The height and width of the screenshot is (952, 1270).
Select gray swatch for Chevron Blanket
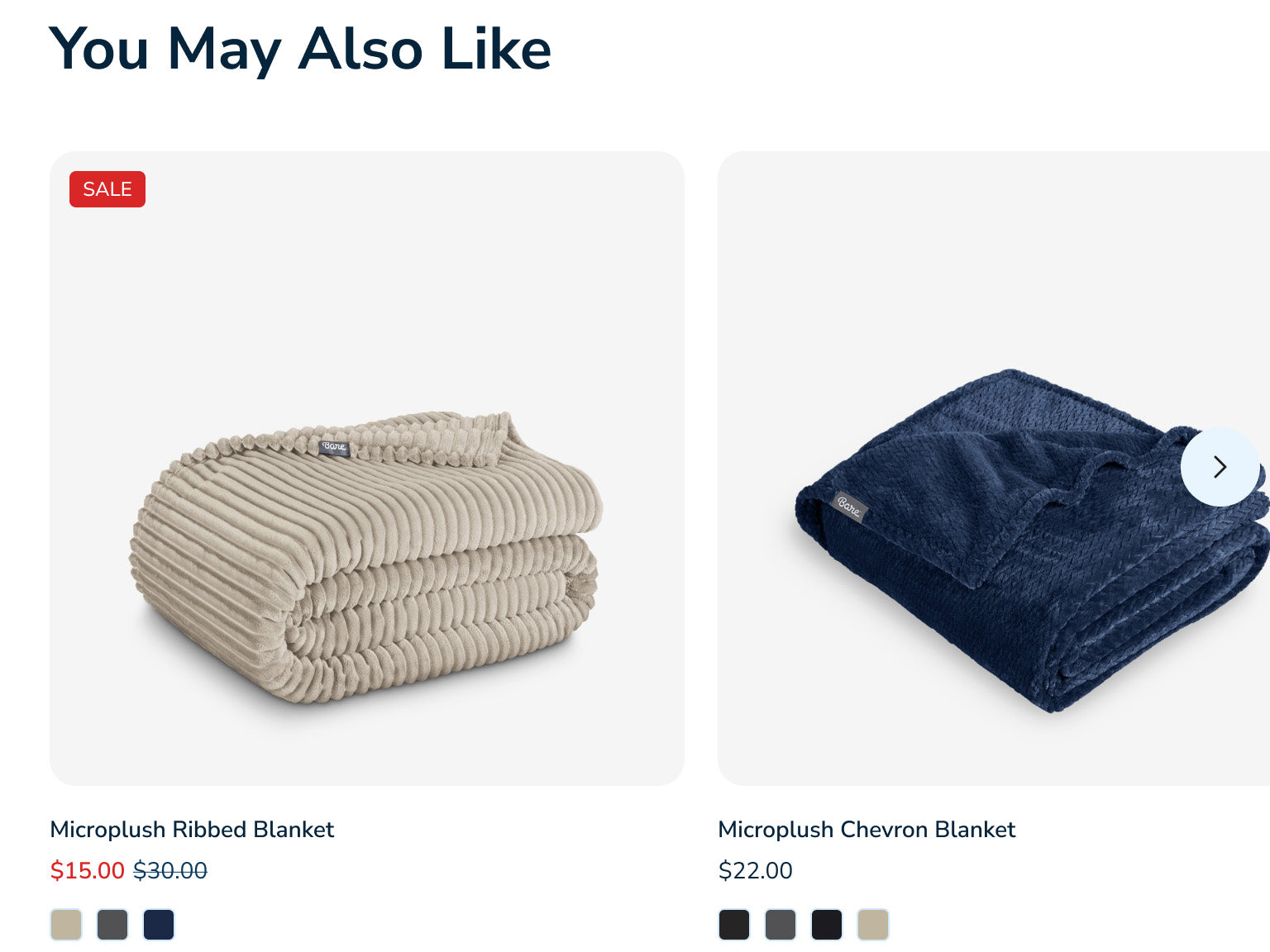coord(781,925)
